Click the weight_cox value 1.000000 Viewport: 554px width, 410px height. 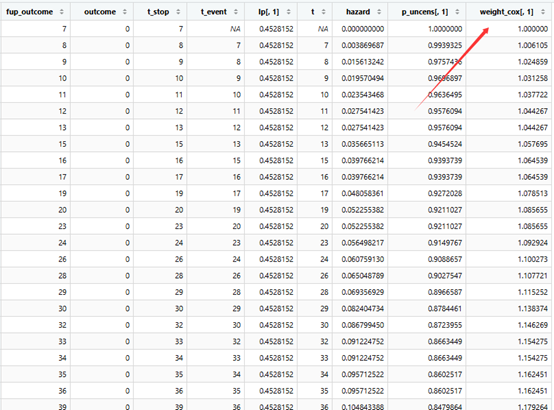[x=533, y=29]
